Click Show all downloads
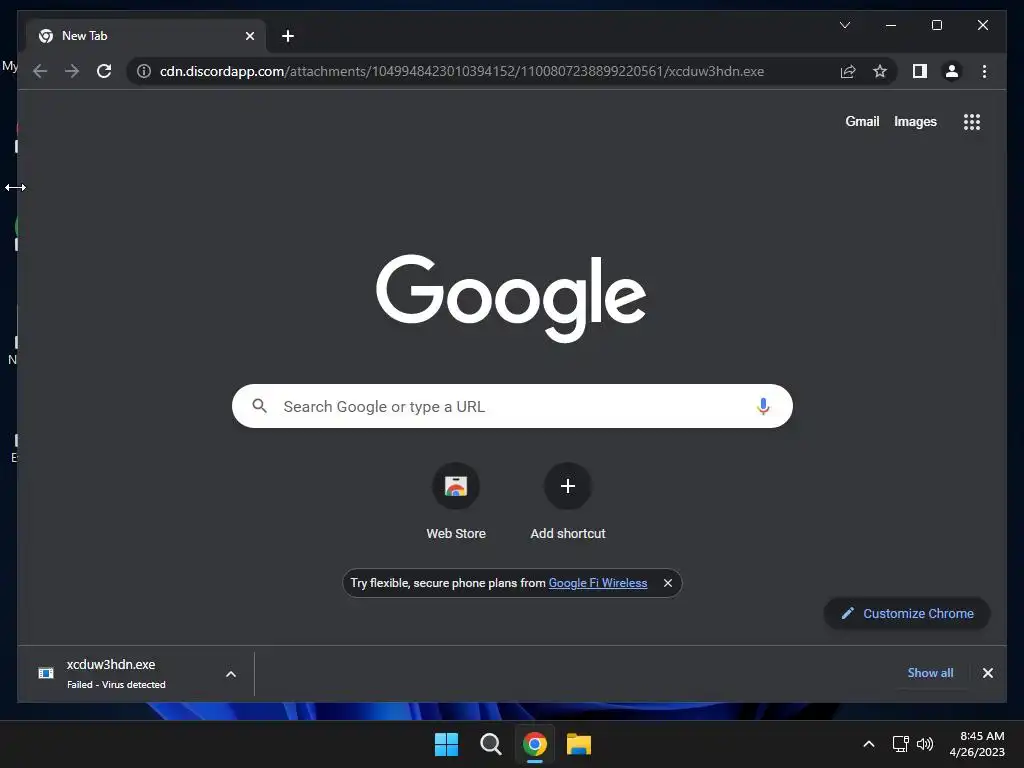1024x768 pixels. coord(930,673)
